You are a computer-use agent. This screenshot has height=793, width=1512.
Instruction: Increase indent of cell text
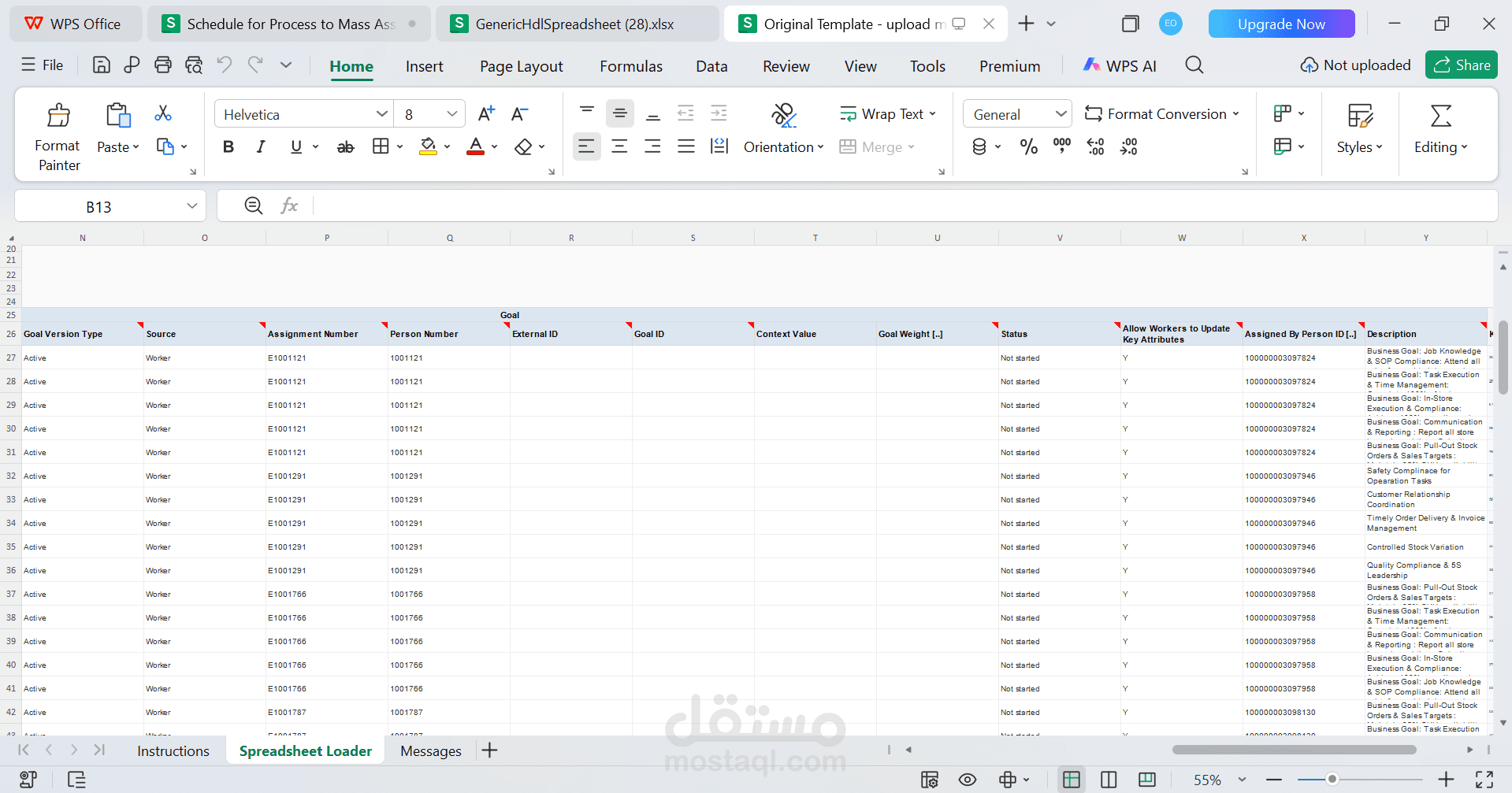(x=719, y=113)
